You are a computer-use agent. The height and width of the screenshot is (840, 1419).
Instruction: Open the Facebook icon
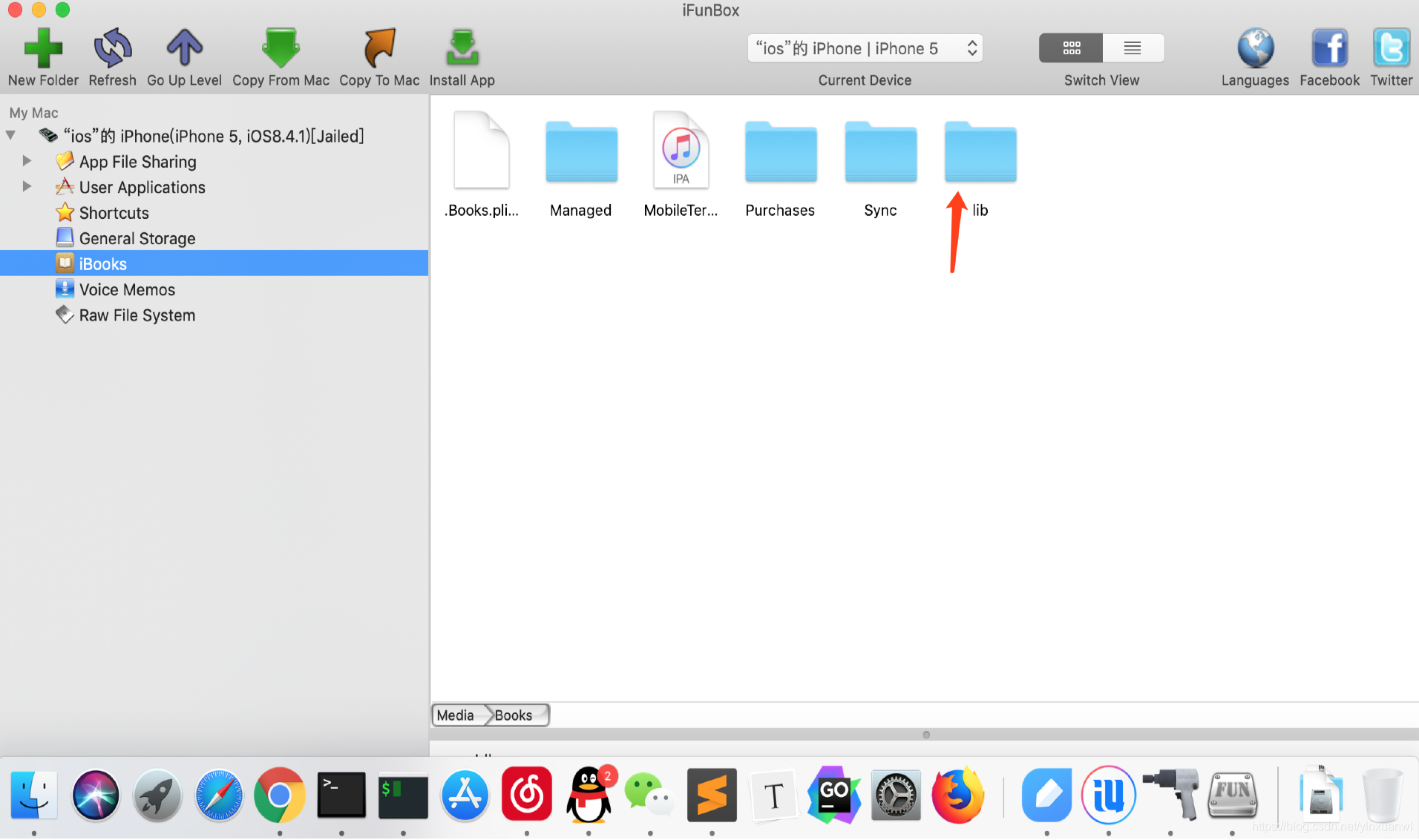1329,48
